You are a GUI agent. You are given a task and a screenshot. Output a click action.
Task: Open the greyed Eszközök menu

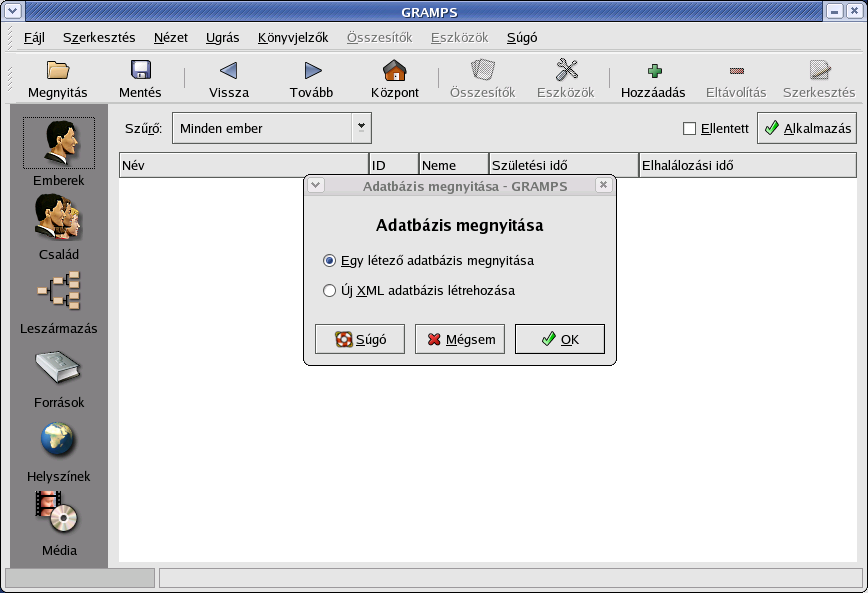459,38
